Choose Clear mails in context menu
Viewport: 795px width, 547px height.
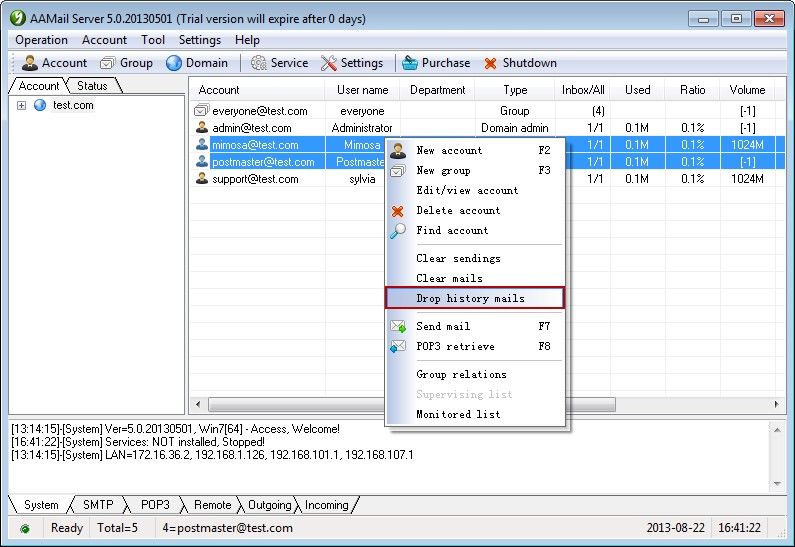475,278
